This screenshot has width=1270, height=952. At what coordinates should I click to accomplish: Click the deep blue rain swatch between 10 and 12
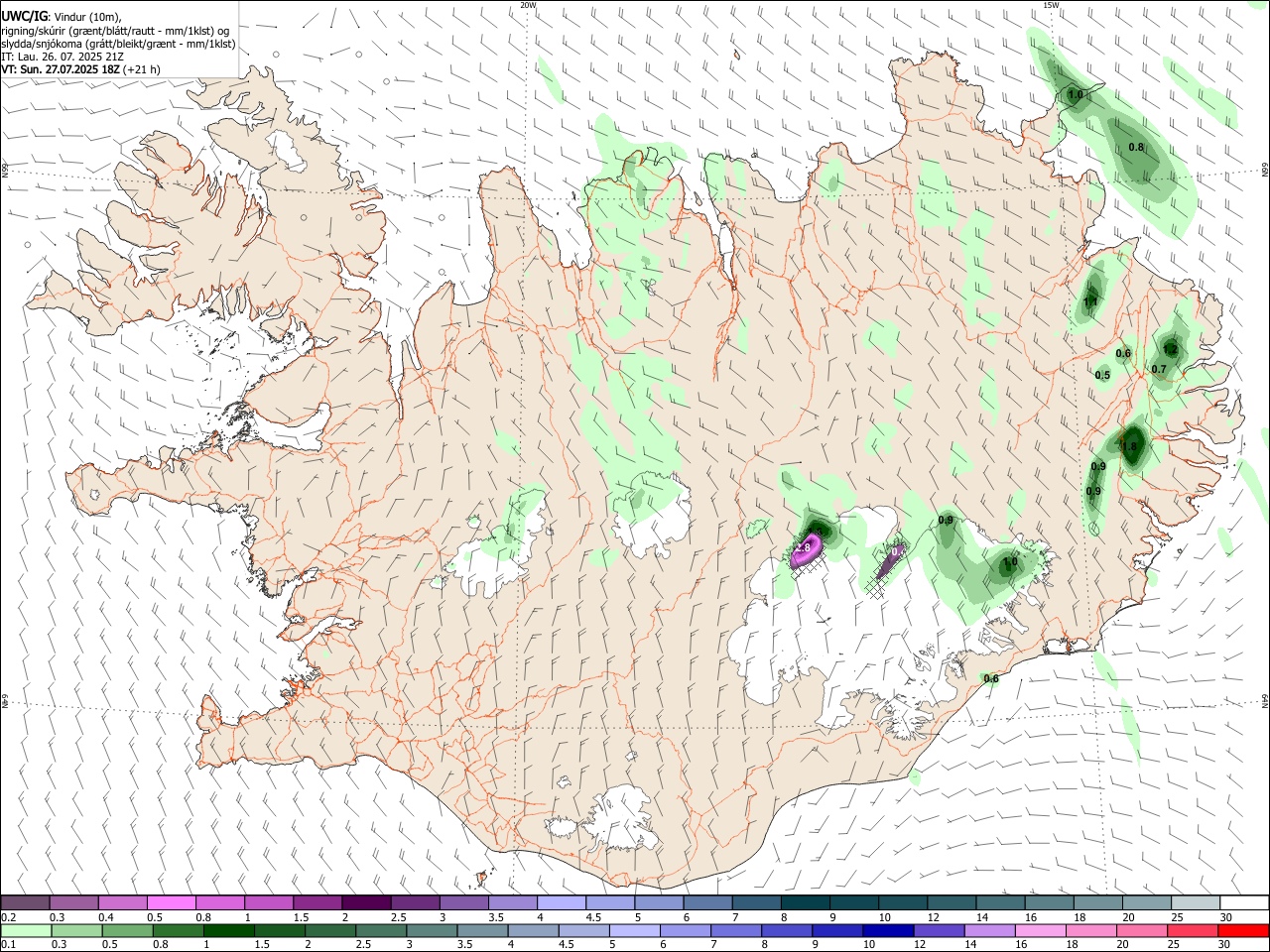pyautogui.click(x=888, y=930)
